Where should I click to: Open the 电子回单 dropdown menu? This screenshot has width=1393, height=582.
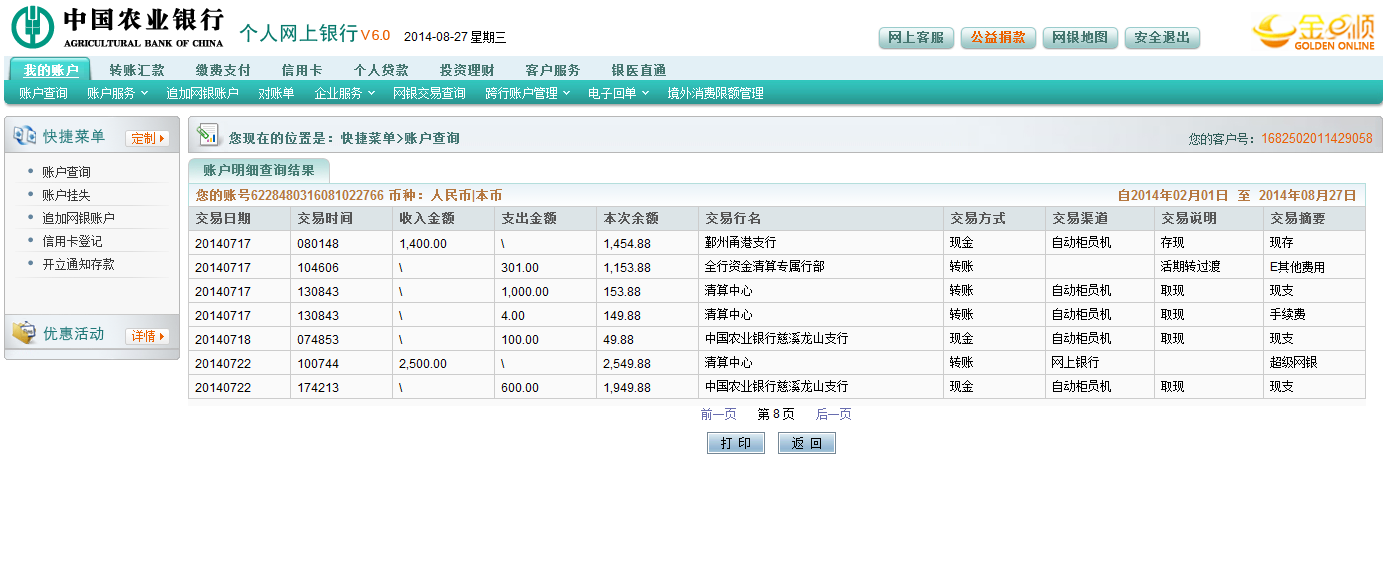point(618,93)
